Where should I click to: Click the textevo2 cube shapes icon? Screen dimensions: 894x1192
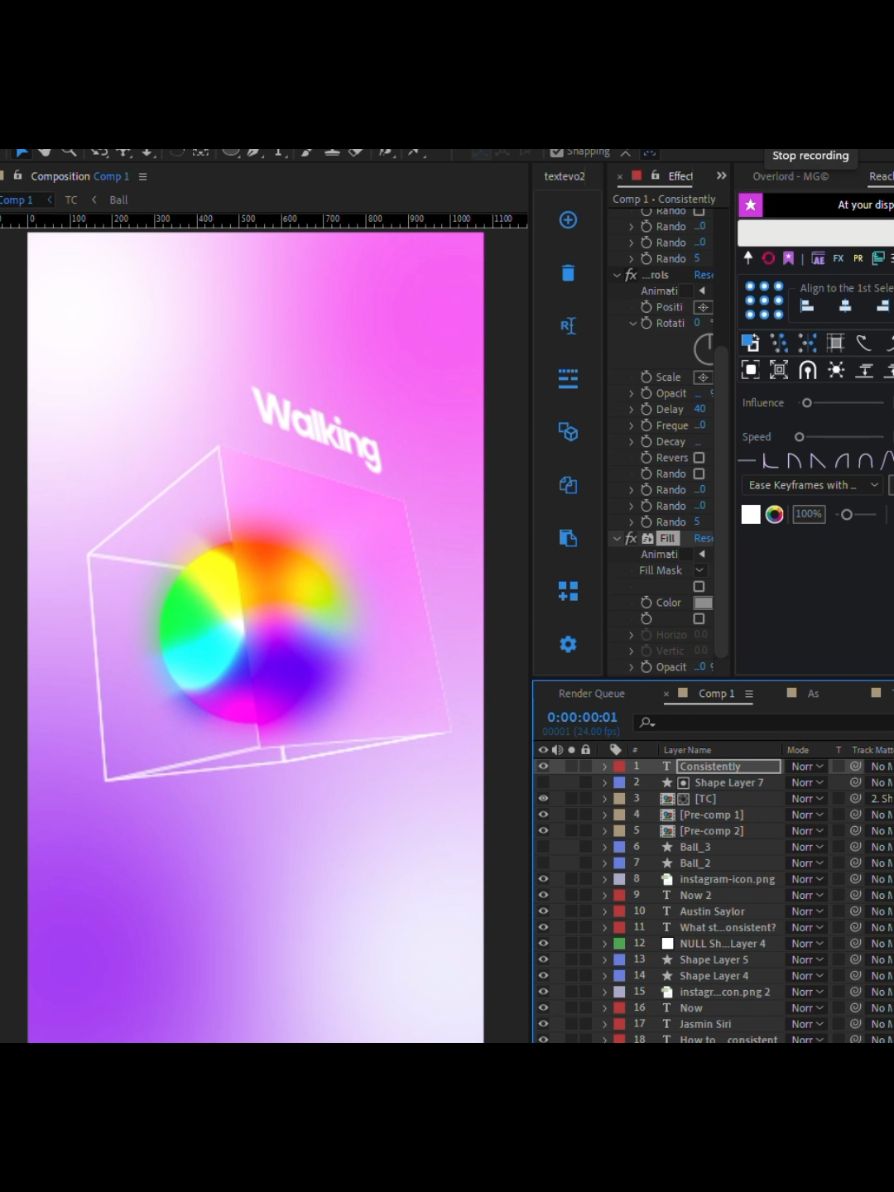tap(568, 432)
